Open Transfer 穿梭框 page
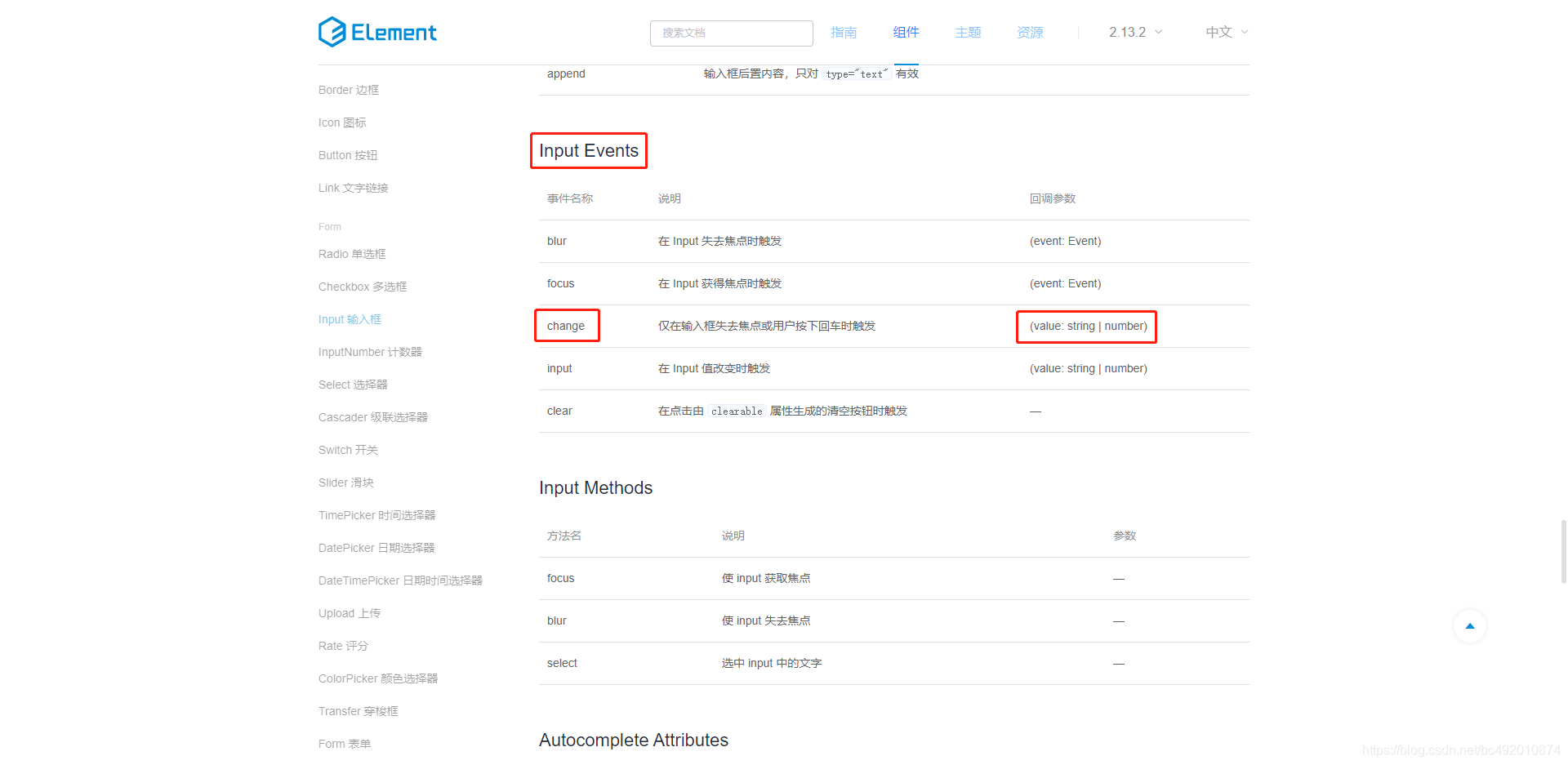 pyautogui.click(x=359, y=711)
